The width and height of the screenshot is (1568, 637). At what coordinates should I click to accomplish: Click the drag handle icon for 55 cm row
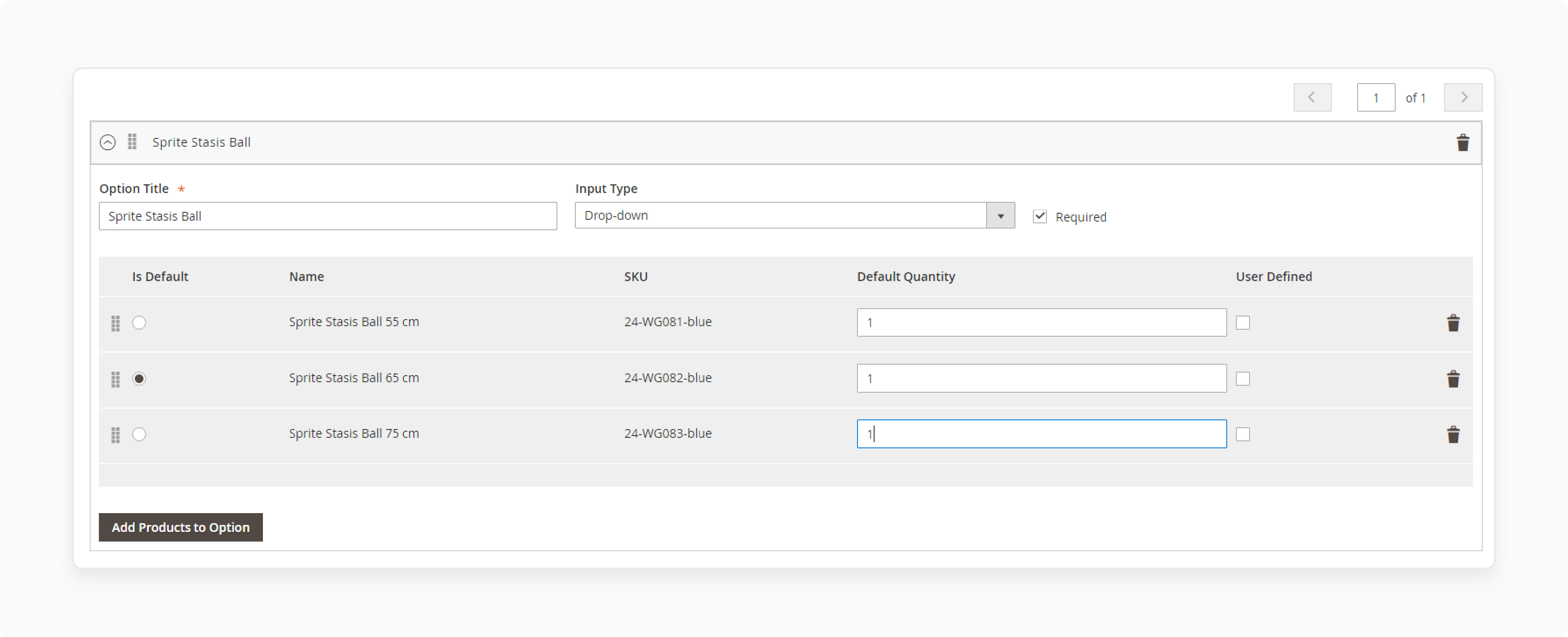click(x=116, y=322)
